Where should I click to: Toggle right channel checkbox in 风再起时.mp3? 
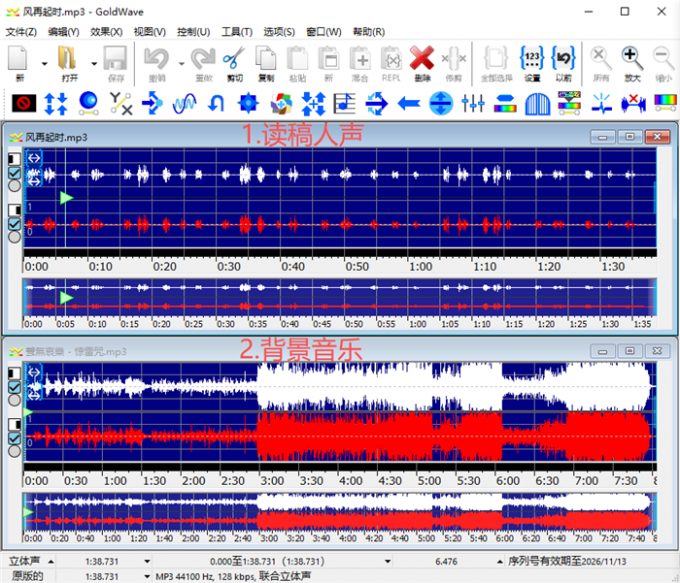pos(14,224)
